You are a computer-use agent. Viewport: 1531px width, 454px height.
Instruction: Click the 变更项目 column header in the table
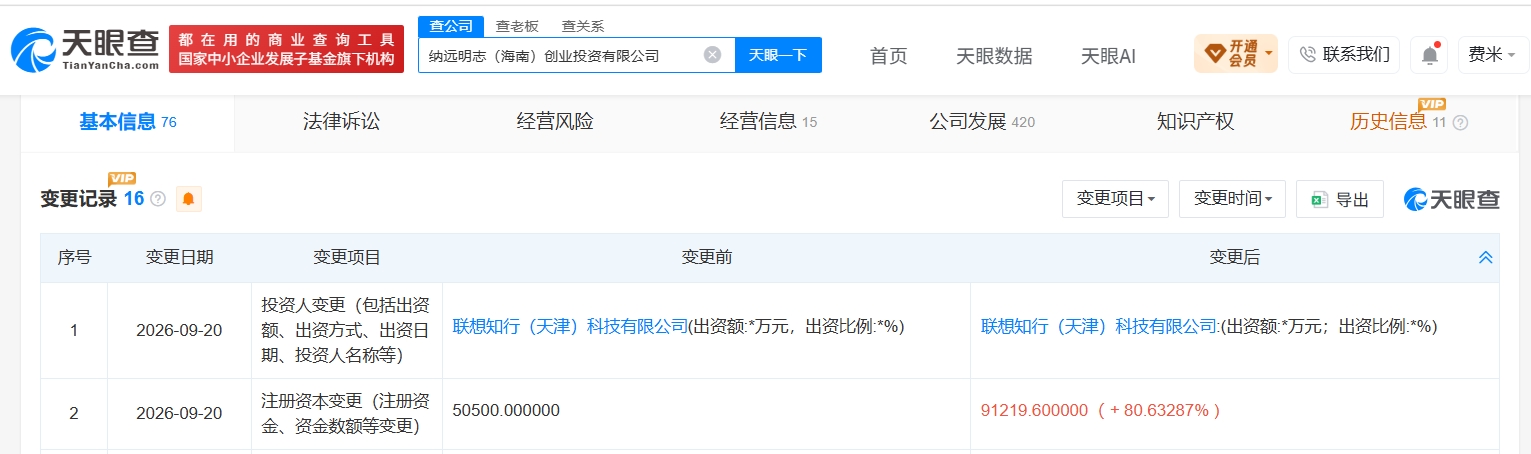(347, 257)
